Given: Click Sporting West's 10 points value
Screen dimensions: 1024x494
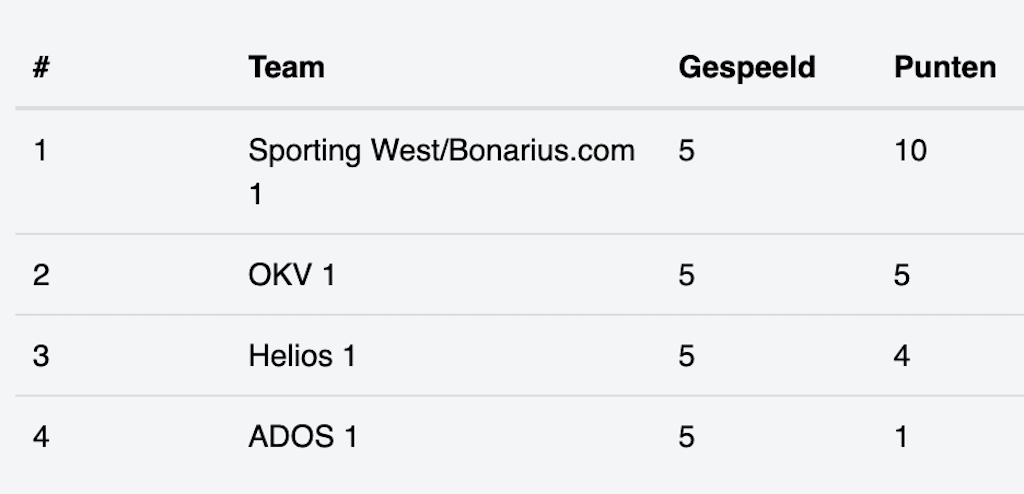Looking at the screenshot, I should pyautogui.click(x=910, y=152).
